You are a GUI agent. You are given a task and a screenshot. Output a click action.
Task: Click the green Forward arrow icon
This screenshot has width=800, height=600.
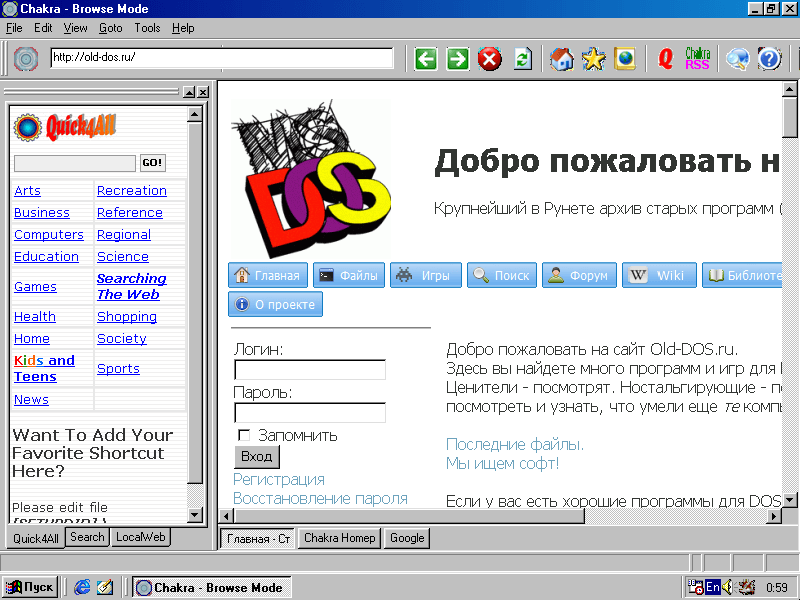(x=458, y=59)
